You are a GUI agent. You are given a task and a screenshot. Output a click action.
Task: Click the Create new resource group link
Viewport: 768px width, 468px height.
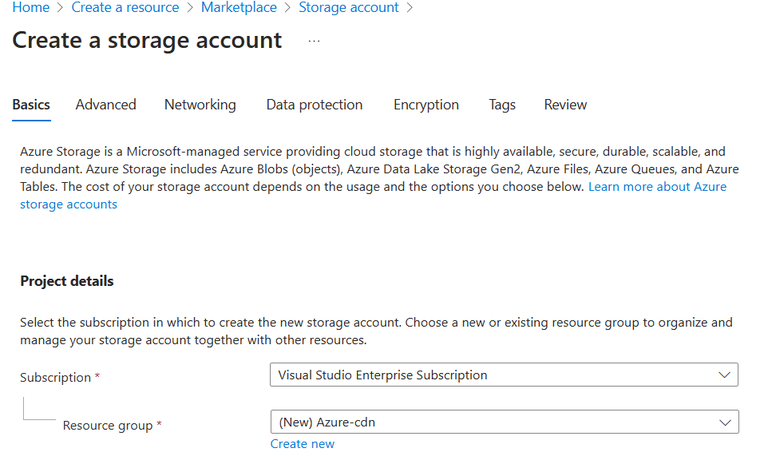[302, 443]
